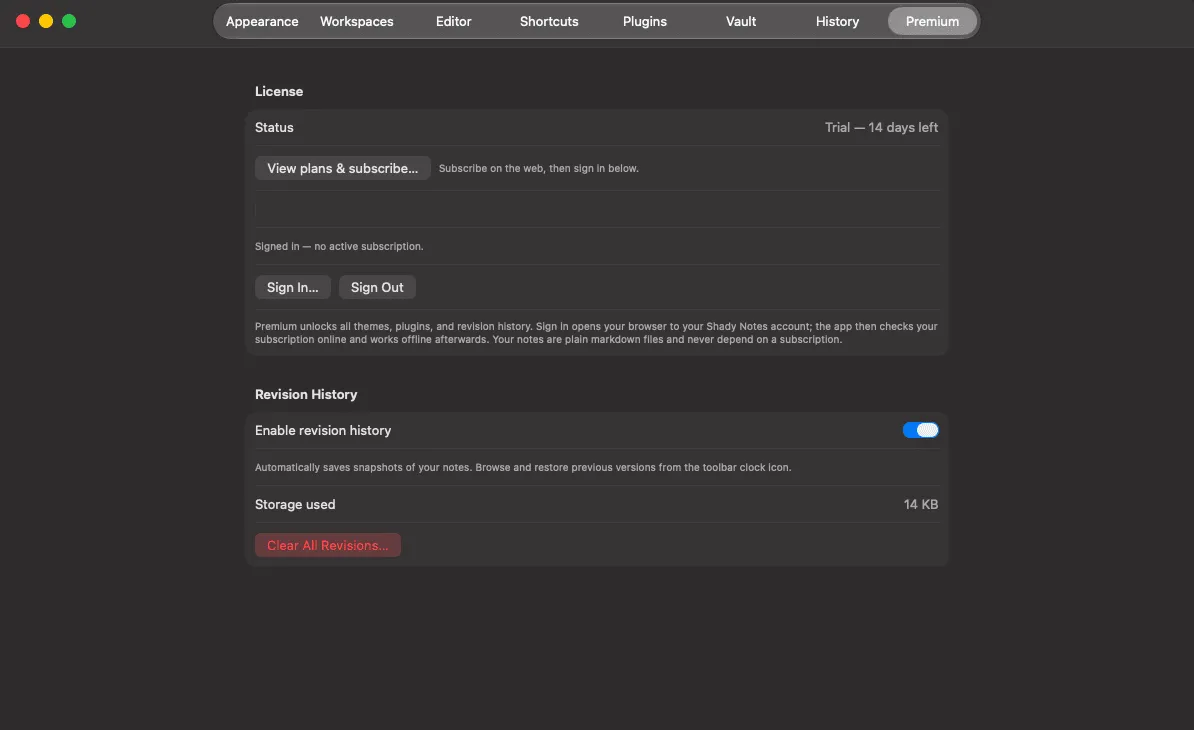This screenshot has height=730, width=1194.
Task: Click the Sign Out button
Action: 377,287
